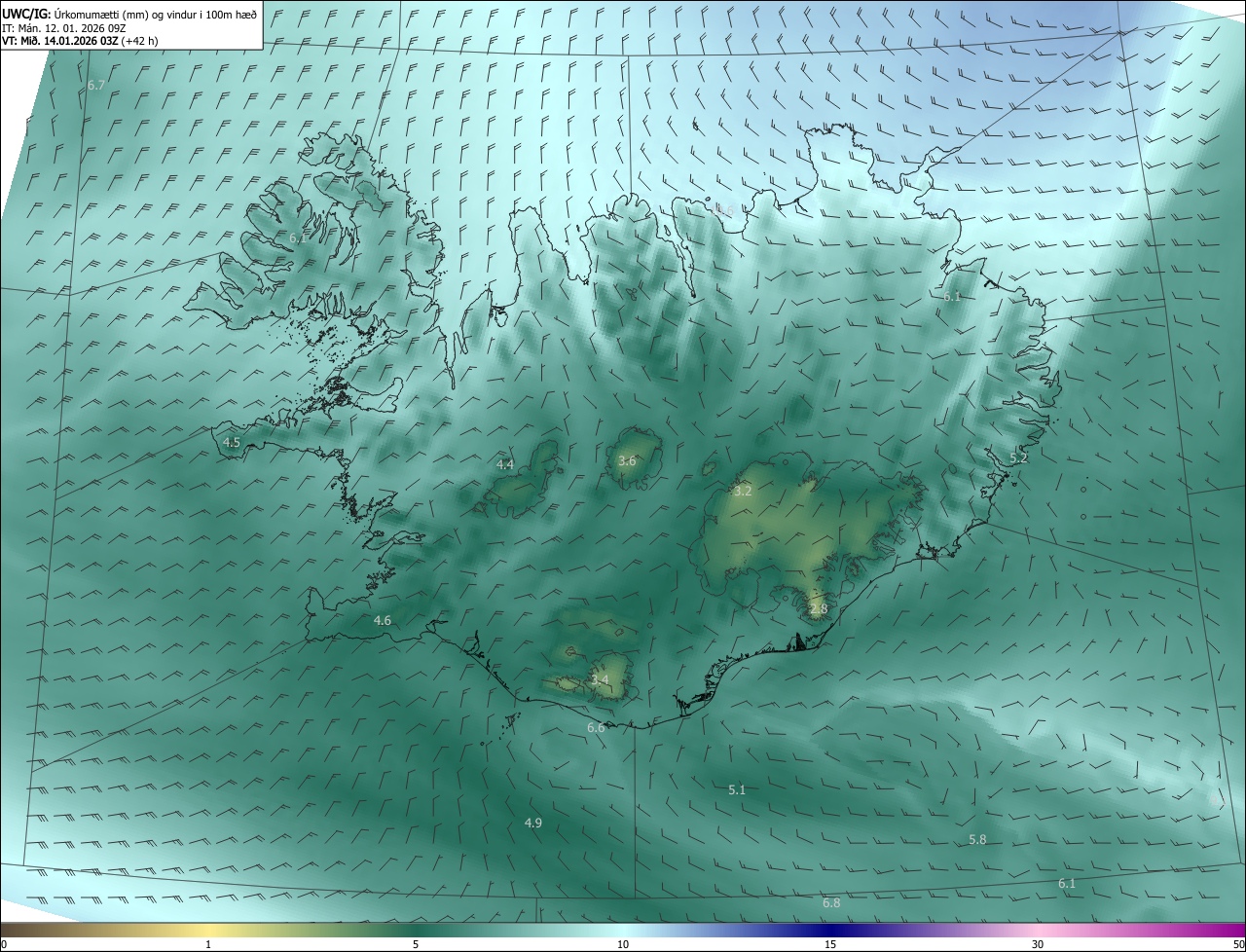Screen dimensions: 1246x952
Task: Click the 0 tick label on the colour scale
Action: (x=4, y=945)
